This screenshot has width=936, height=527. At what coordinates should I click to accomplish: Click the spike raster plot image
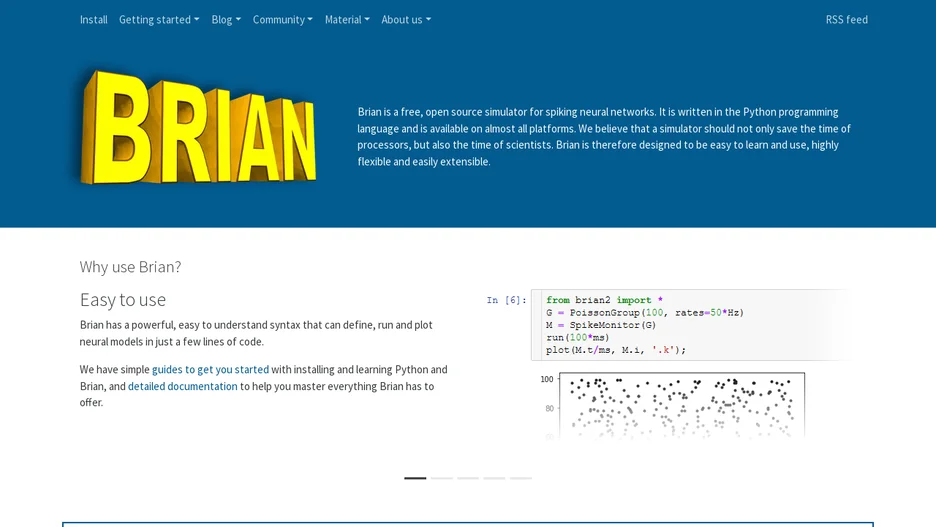(x=672, y=406)
